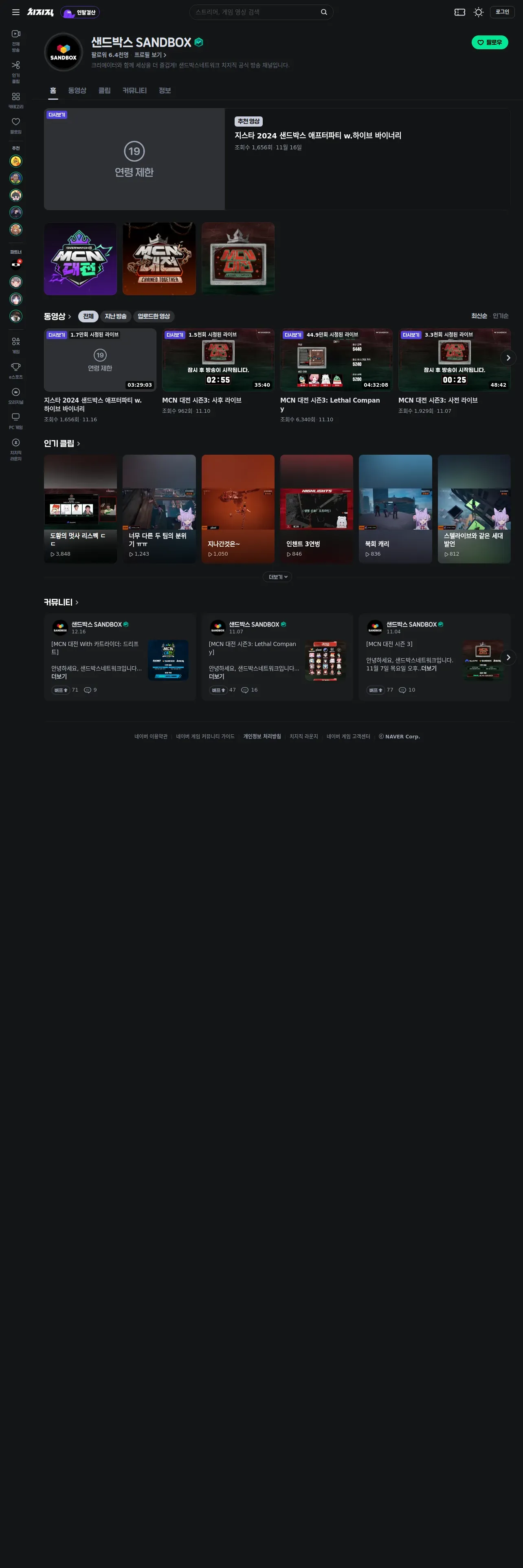Screen dimensions: 523x1568
Task: Switch to the 정보 tab
Action: coord(165,91)
